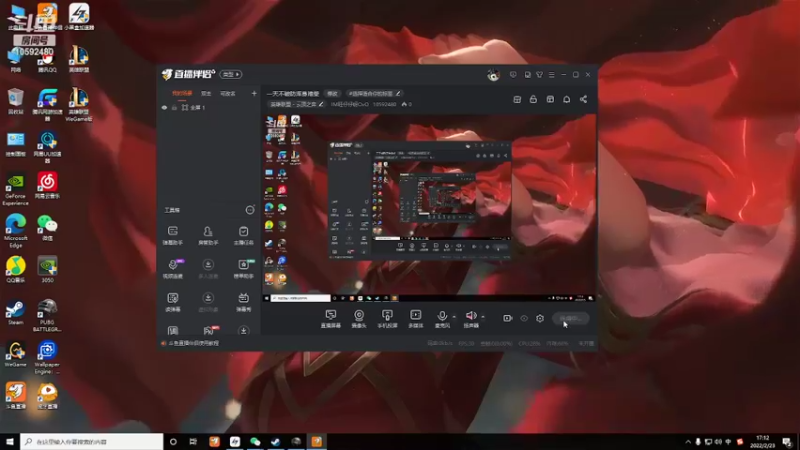This screenshot has width=800, height=450.
Task: Open video mic-link tool
Action: click(172, 269)
